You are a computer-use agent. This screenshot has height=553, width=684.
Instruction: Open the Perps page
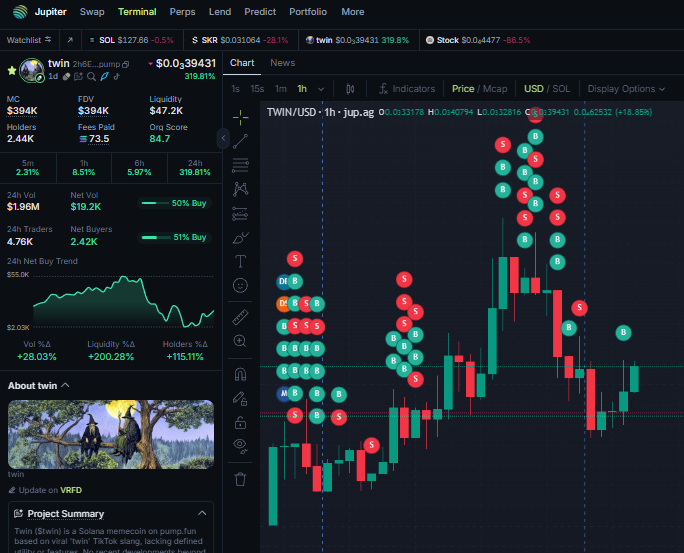tap(182, 12)
